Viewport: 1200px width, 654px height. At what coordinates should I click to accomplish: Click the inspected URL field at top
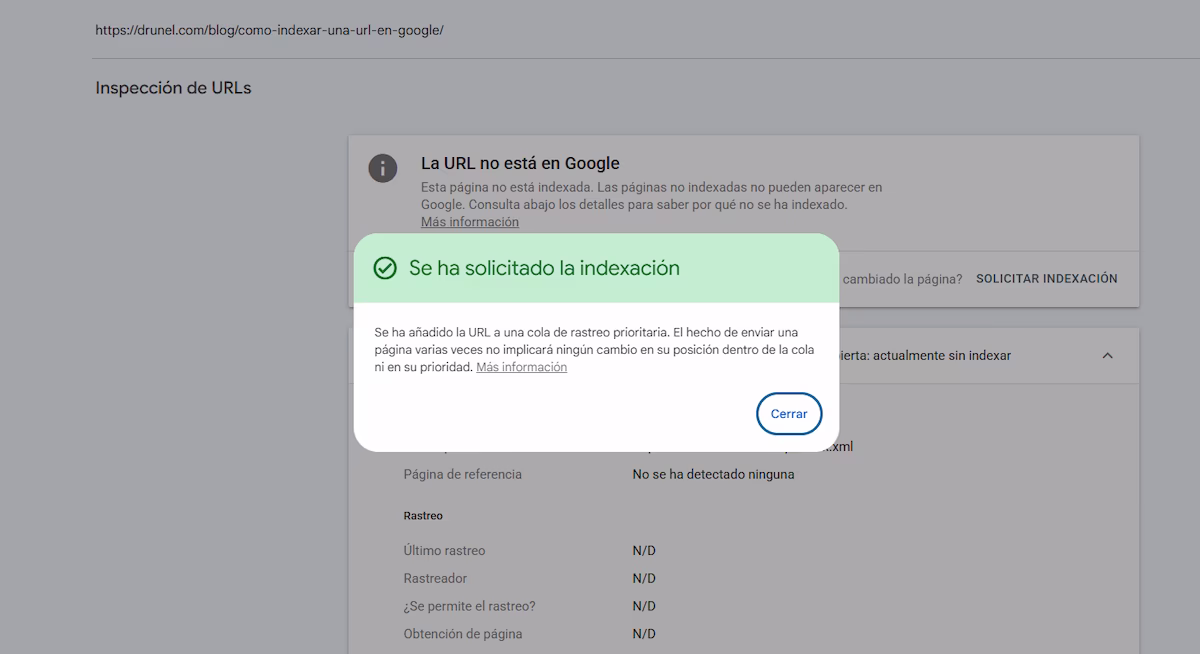pos(270,30)
